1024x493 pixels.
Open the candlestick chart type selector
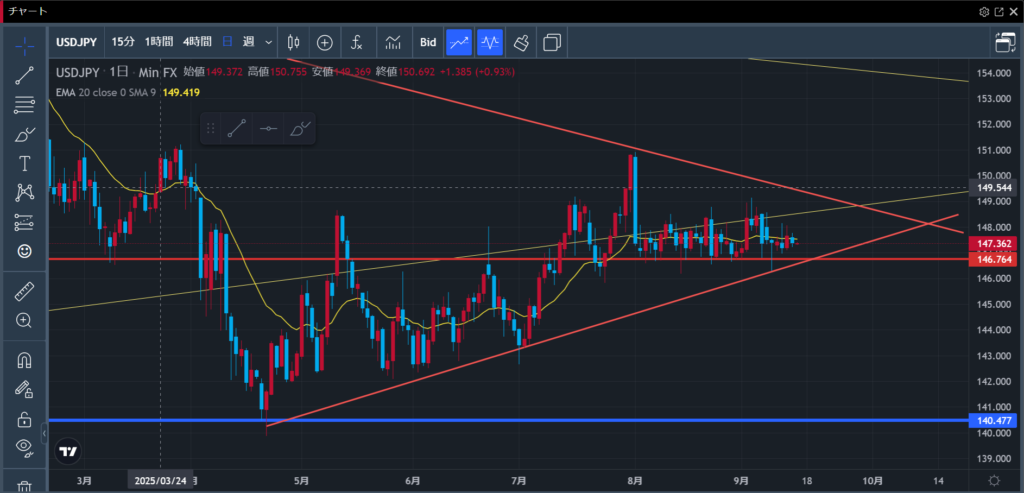tap(293, 42)
